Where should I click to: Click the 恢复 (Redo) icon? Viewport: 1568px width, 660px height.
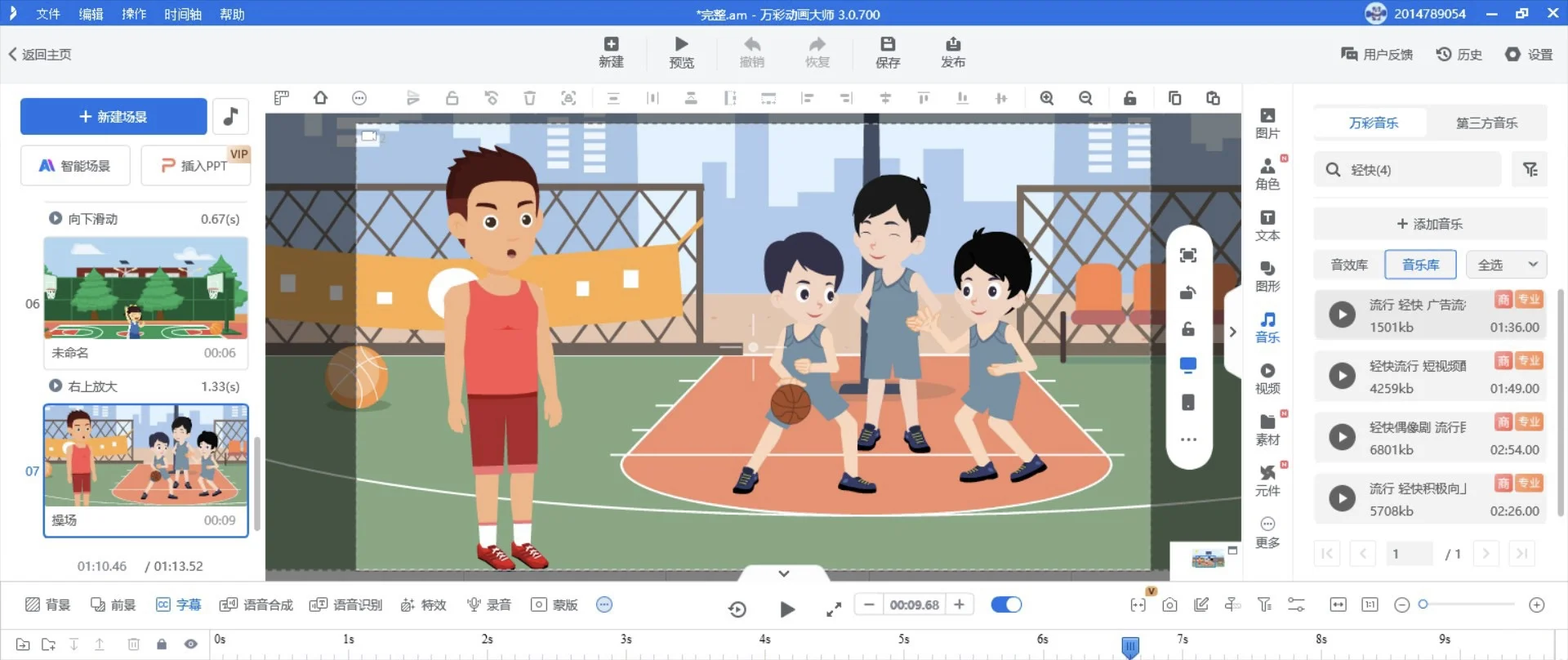coord(817,52)
